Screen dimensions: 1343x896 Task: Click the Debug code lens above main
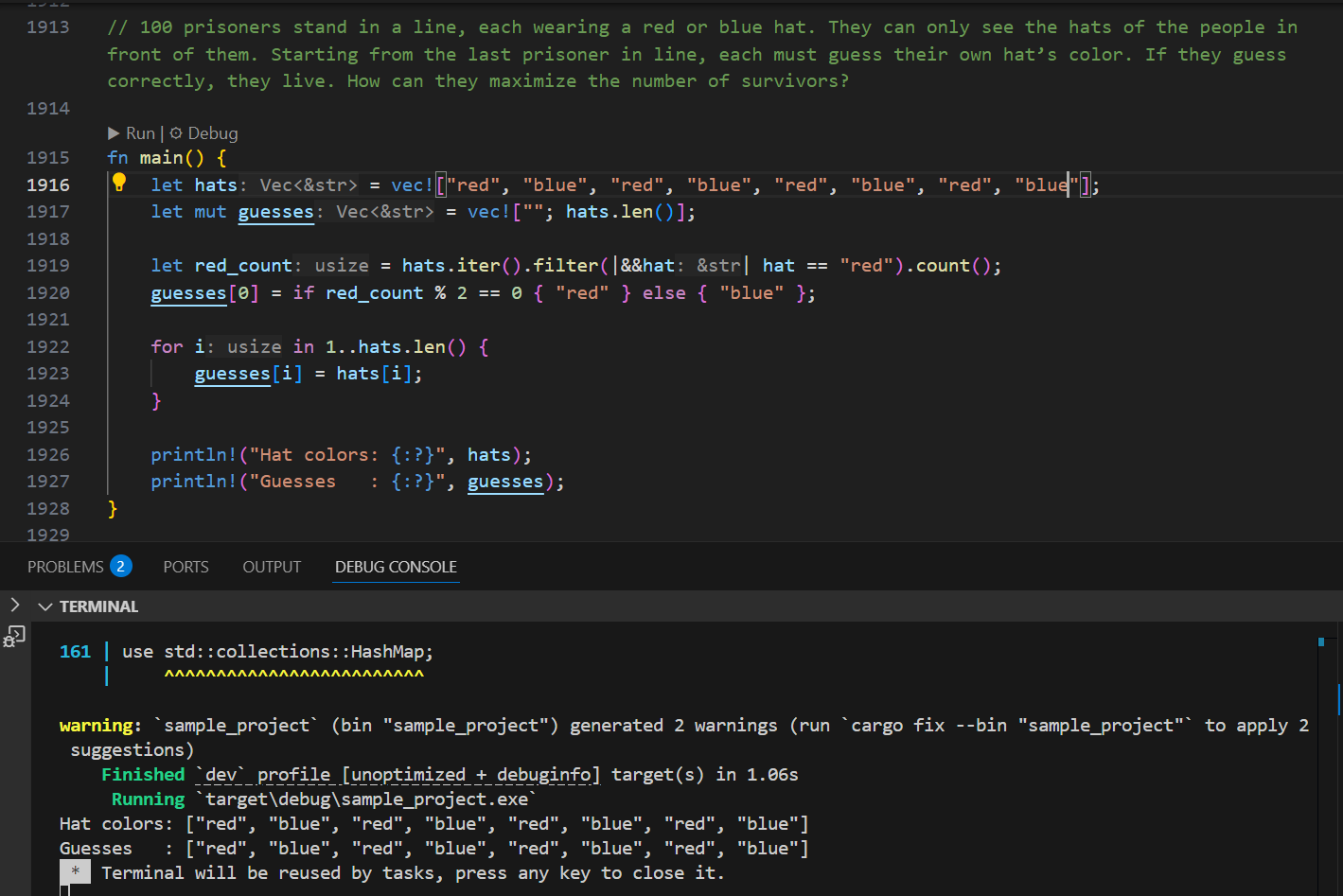[x=203, y=133]
